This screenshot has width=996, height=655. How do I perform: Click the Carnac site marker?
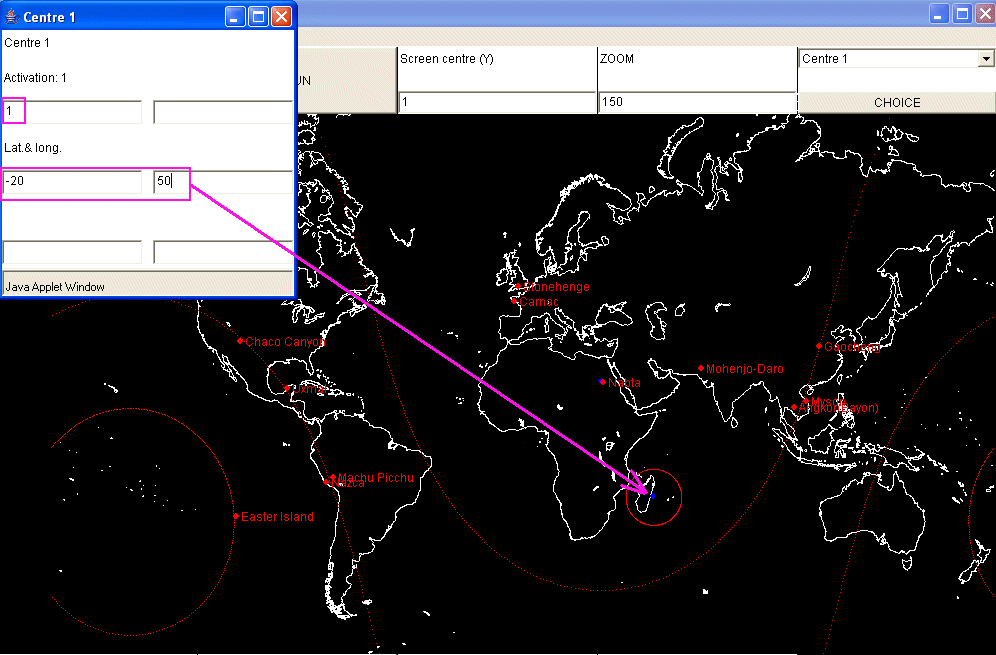(x=514, y=301)
